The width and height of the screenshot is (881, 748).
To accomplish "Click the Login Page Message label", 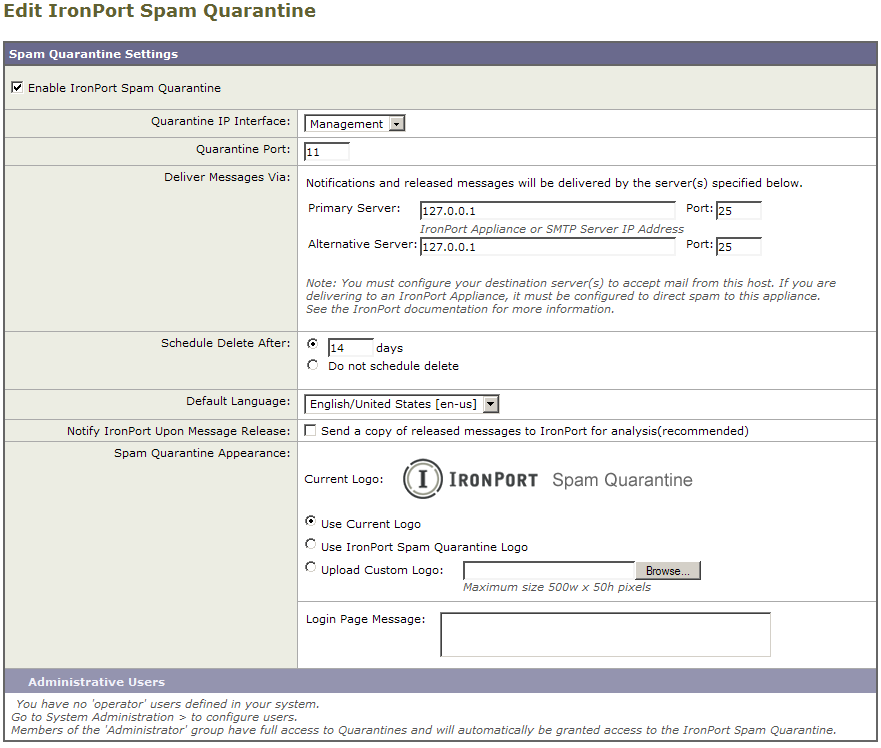I will pos(365,619).
